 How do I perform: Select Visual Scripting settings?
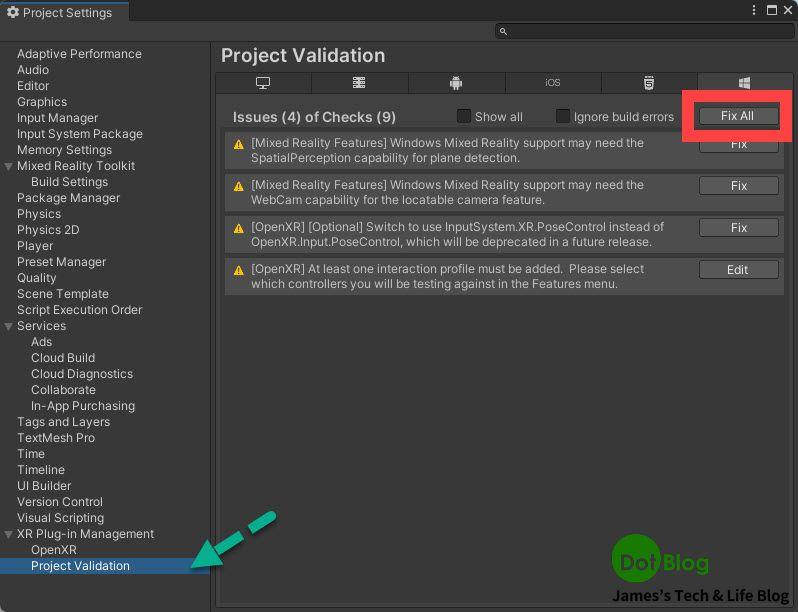(x=61, y=518)
